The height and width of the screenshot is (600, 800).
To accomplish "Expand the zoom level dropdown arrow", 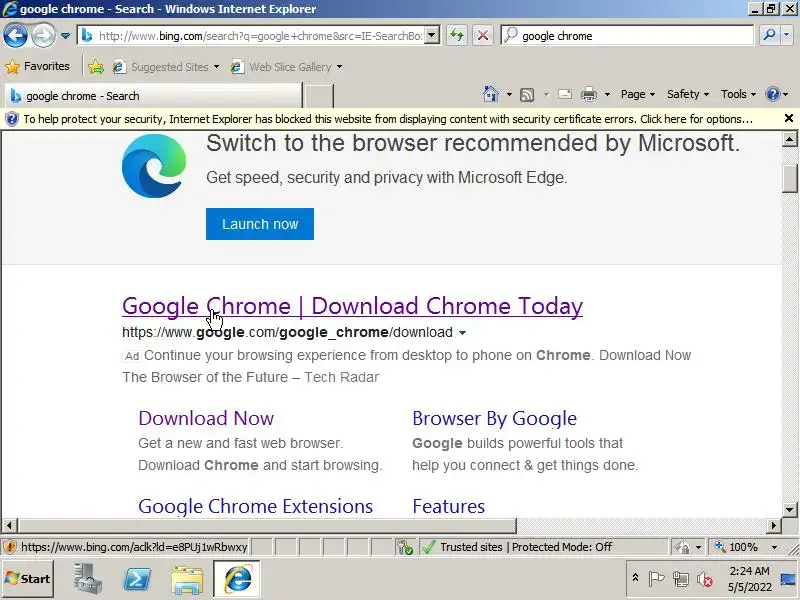I will click(774, 547).
